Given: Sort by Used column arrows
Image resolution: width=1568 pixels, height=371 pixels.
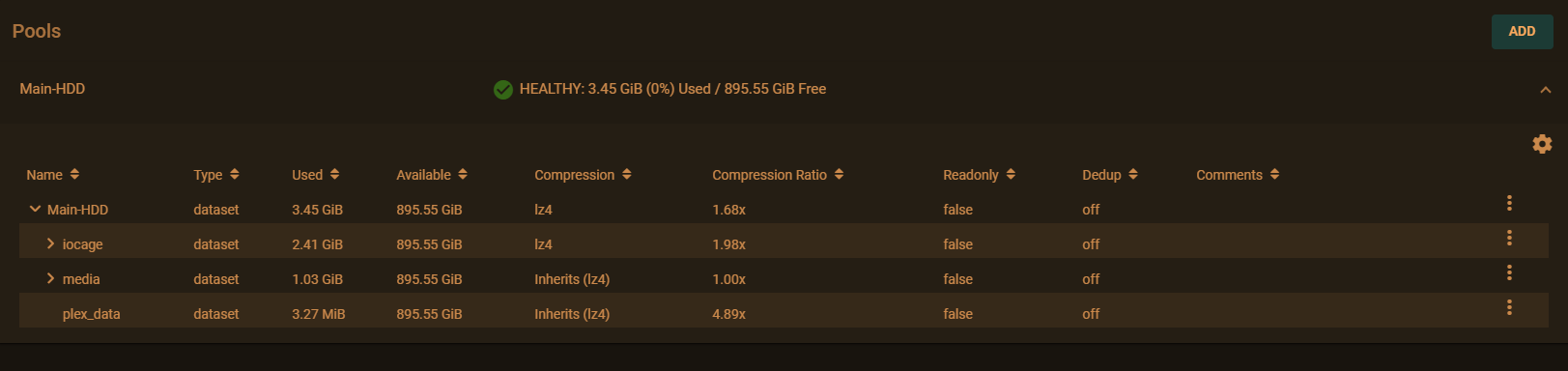Looking at the screenshot, I should click(334, 175).
